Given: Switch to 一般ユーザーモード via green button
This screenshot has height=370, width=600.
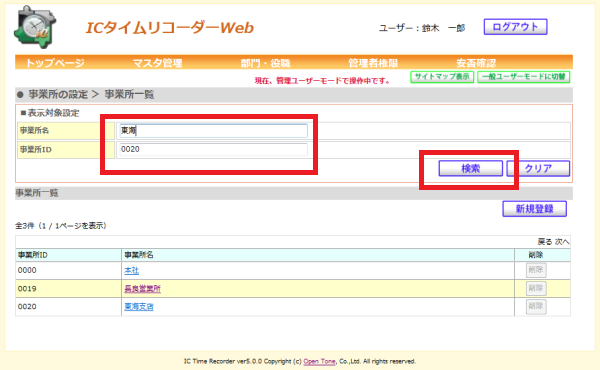Looking at the screenshot, I should [x=523, y=77].
